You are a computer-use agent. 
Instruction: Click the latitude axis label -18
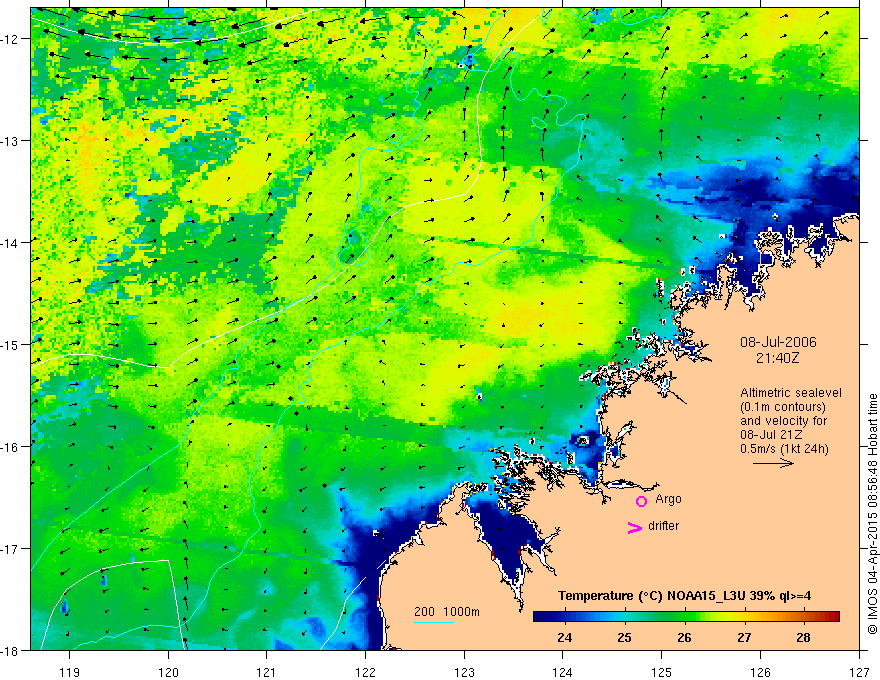click(x=11, y=650)
